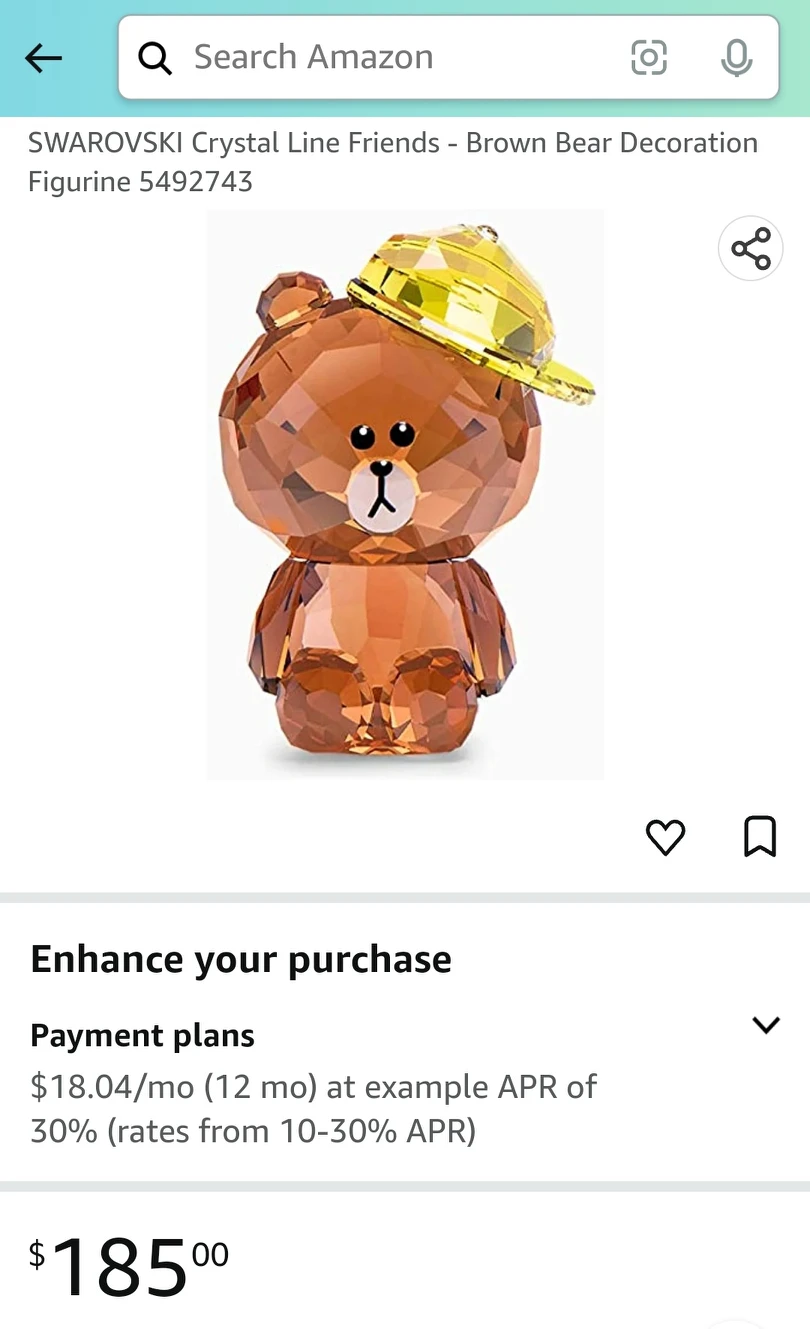Tap the share icon beside the product image
This screenshot has height=1329, width=810.
(x=751, y=248)
